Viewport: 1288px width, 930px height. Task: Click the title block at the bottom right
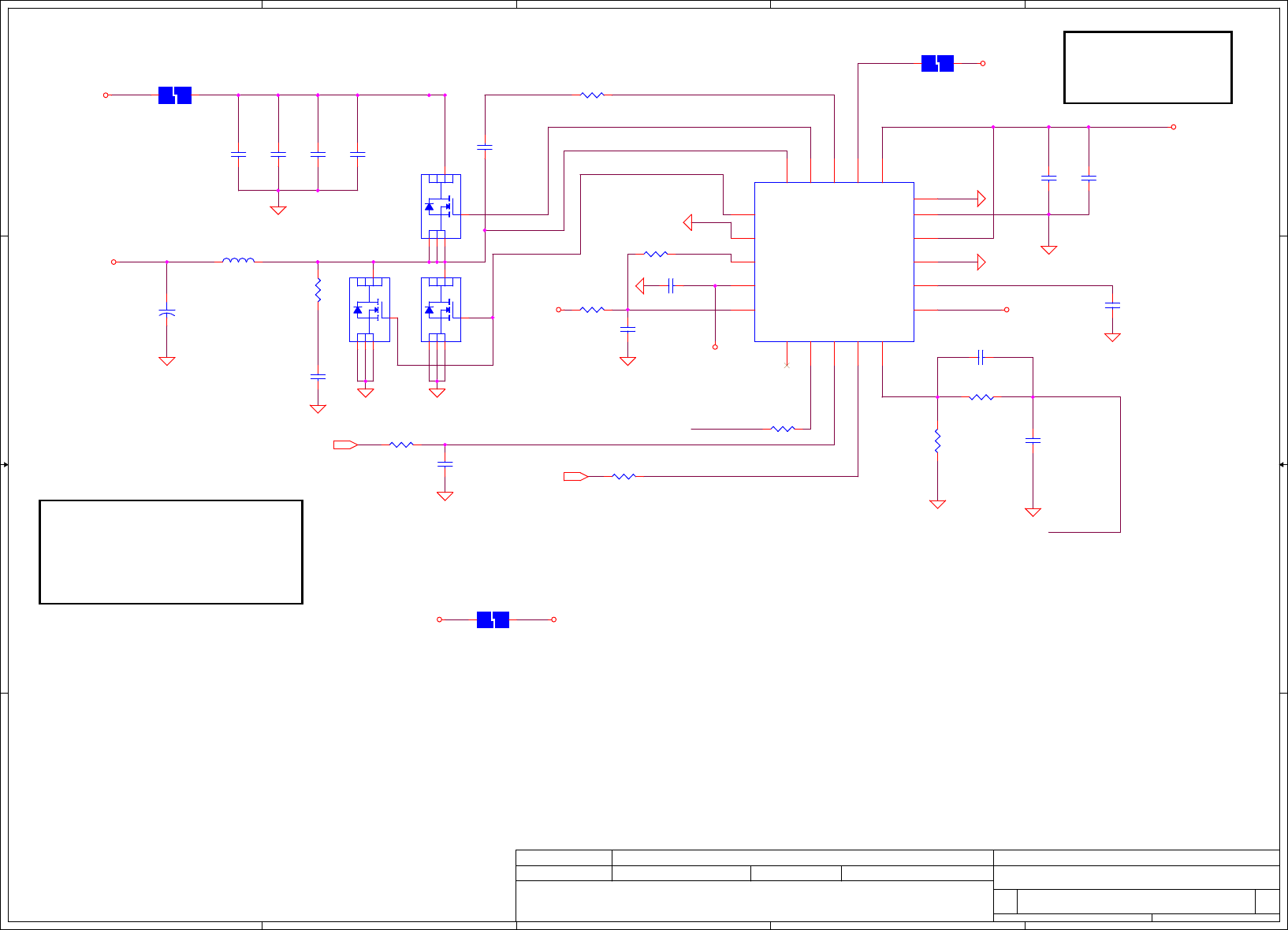click(x=898, y=886)
